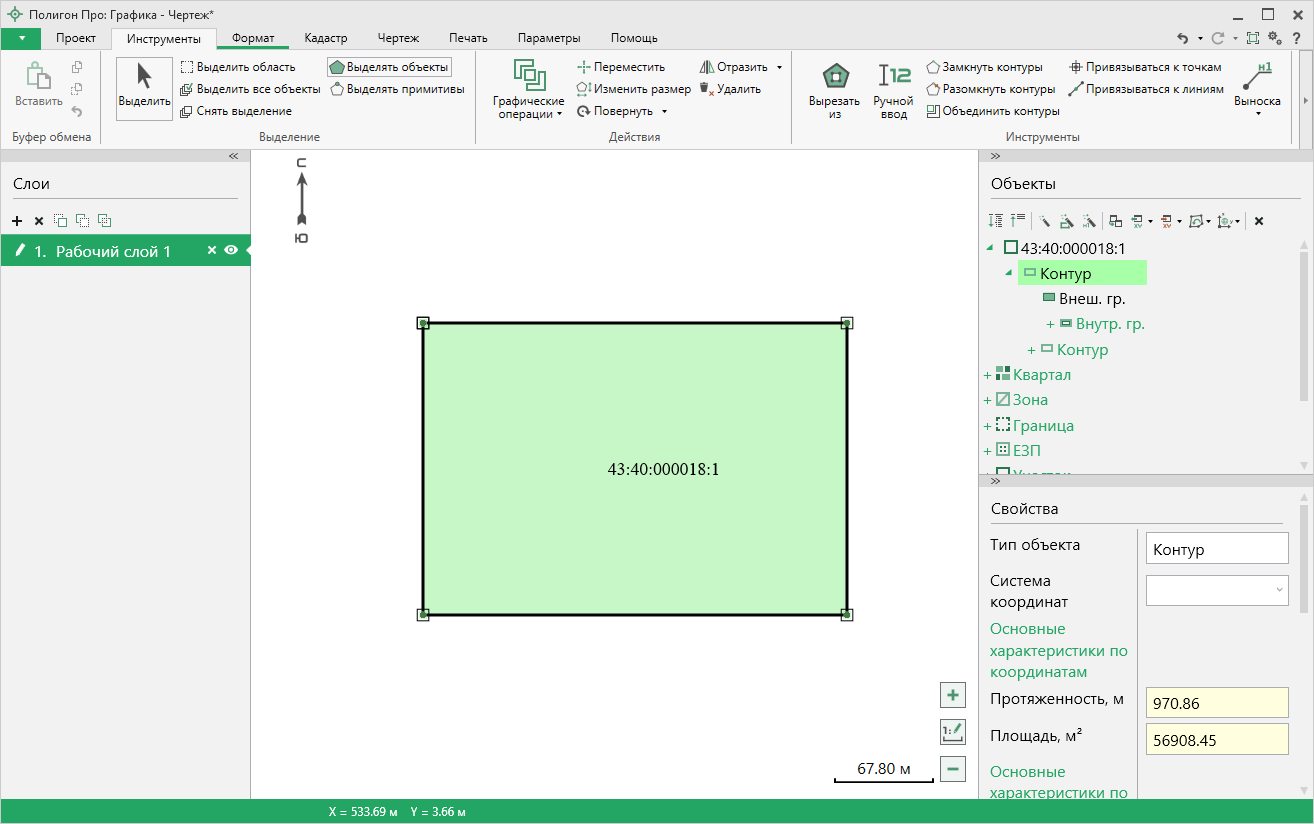The width and height of the screenshot is (1314, 824).
Task: Switch to the Кадастр ribbon tab
Action: click(x=326, y=38)
